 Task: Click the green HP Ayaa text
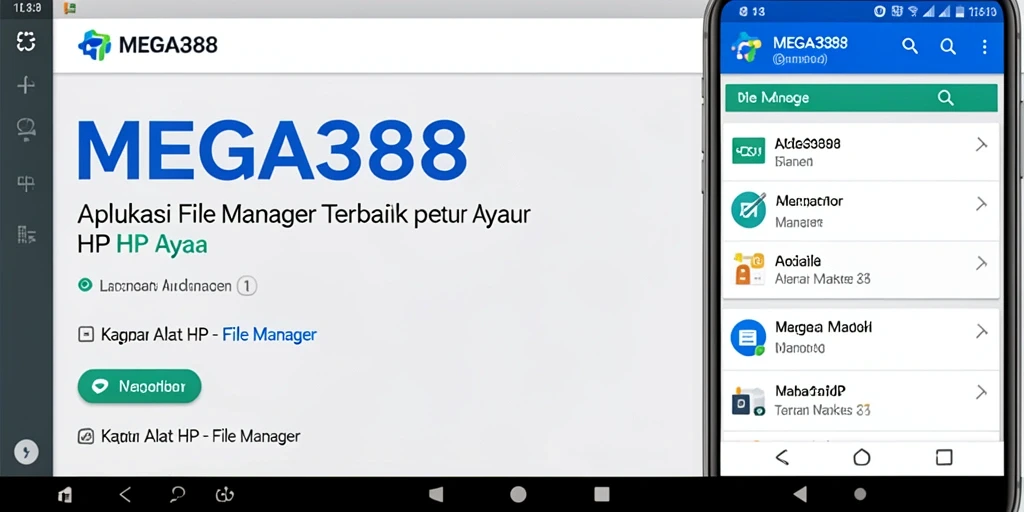(161, 245)
